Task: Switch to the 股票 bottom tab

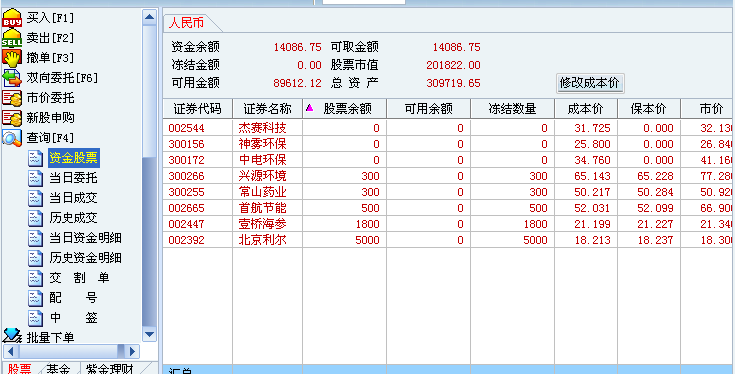Action: [19, 368]
